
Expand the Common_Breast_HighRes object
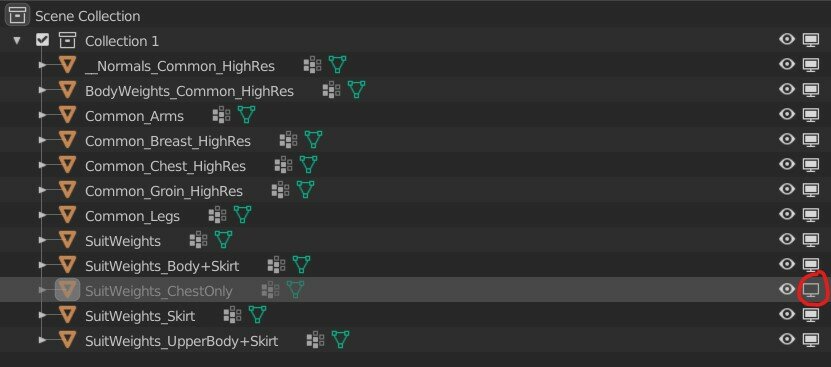coord(42,141)
